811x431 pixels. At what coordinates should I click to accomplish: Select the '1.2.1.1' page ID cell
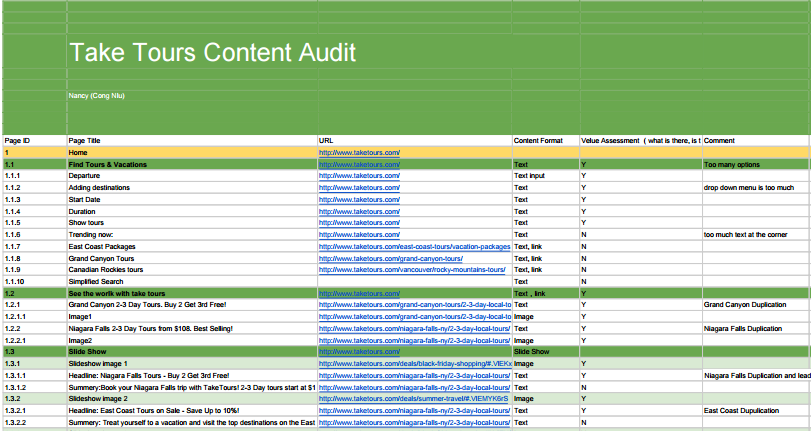(35, 317)
